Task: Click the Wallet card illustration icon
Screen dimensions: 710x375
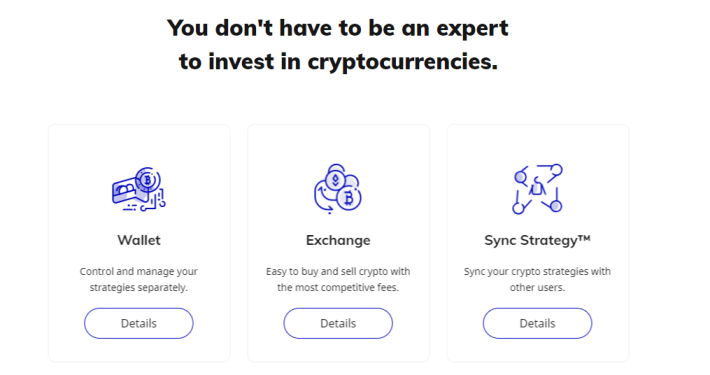Action: coord(139,189)
